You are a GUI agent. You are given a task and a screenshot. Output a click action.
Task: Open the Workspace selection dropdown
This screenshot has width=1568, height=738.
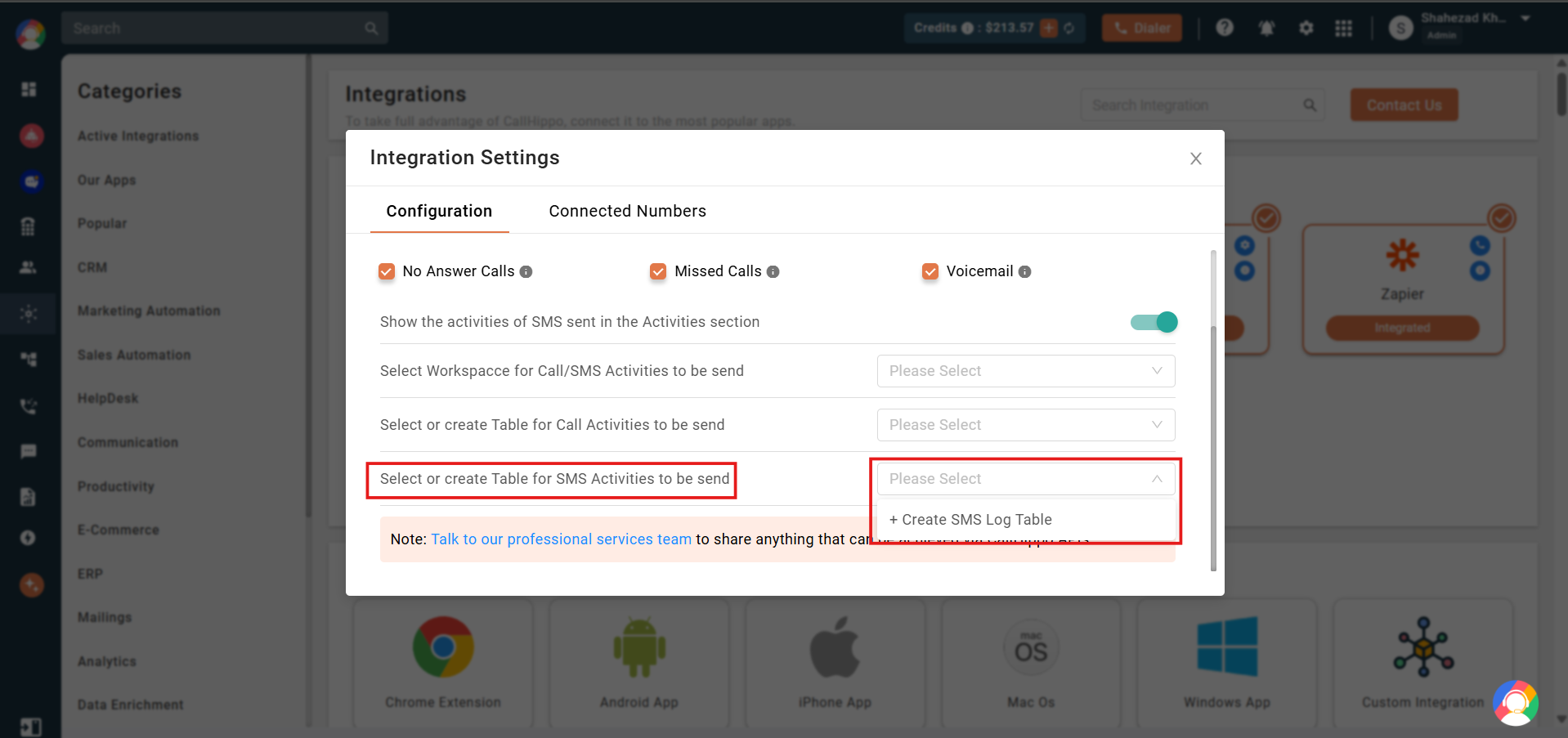coord(1026,371)
